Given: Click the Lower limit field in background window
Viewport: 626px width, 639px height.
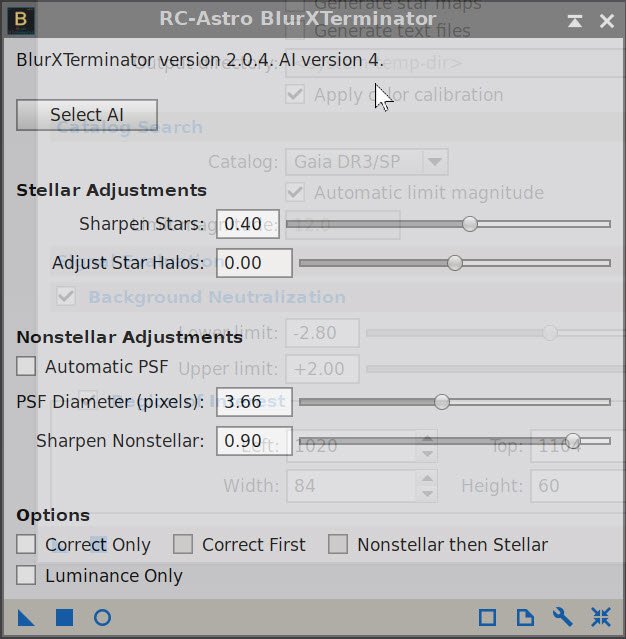Looking at the screenshot, I should (322, 333).
